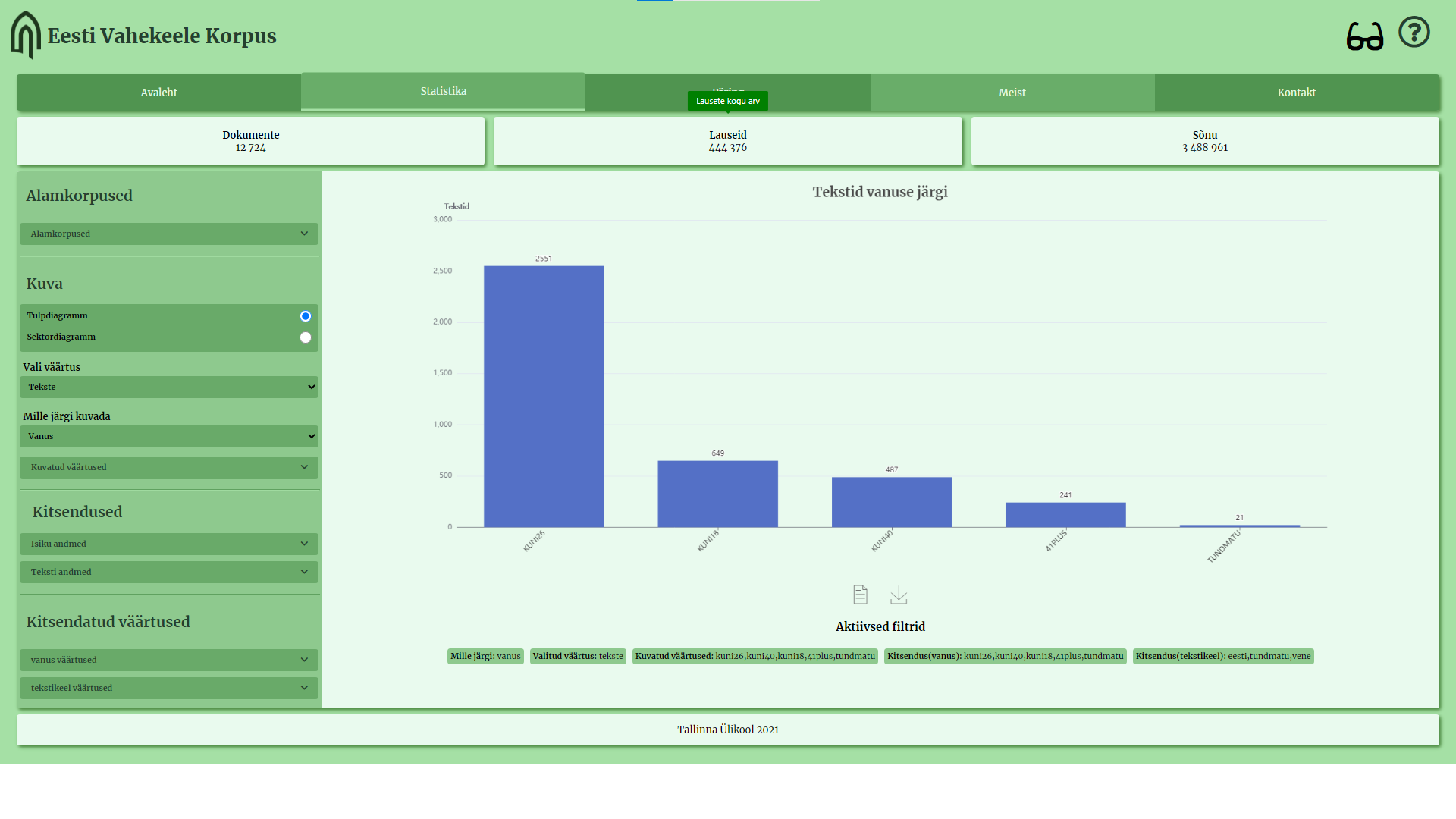Click chevron on Teksti andmed expander
The image size is (1456, 819).
coord(304,572)
